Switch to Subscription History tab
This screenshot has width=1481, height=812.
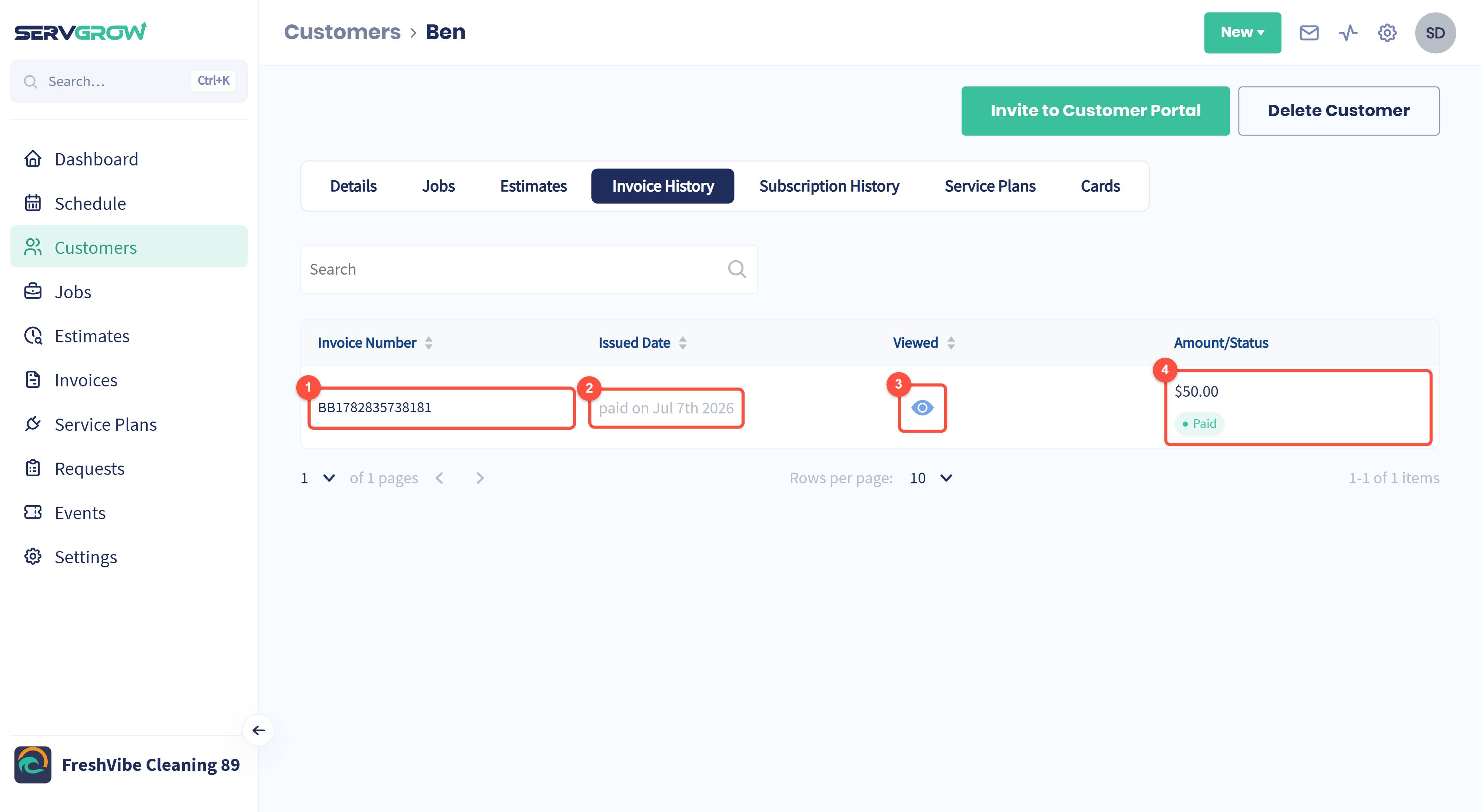click(829, 186)
